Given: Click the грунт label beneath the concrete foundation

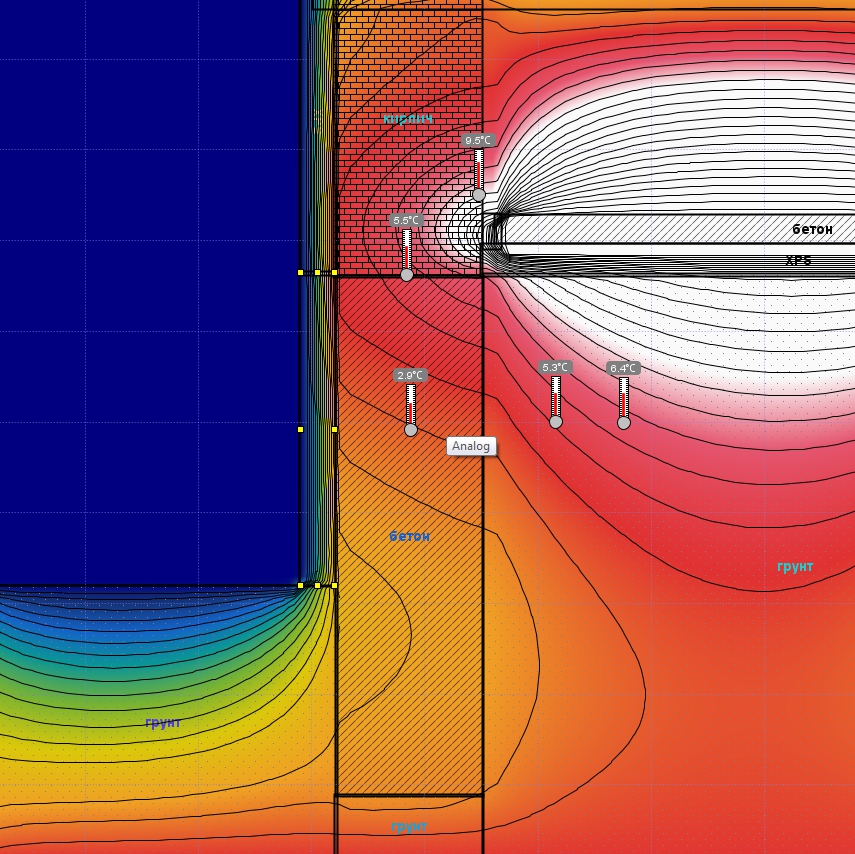Looking at the screenshot, I should click(x=409, y=827).
